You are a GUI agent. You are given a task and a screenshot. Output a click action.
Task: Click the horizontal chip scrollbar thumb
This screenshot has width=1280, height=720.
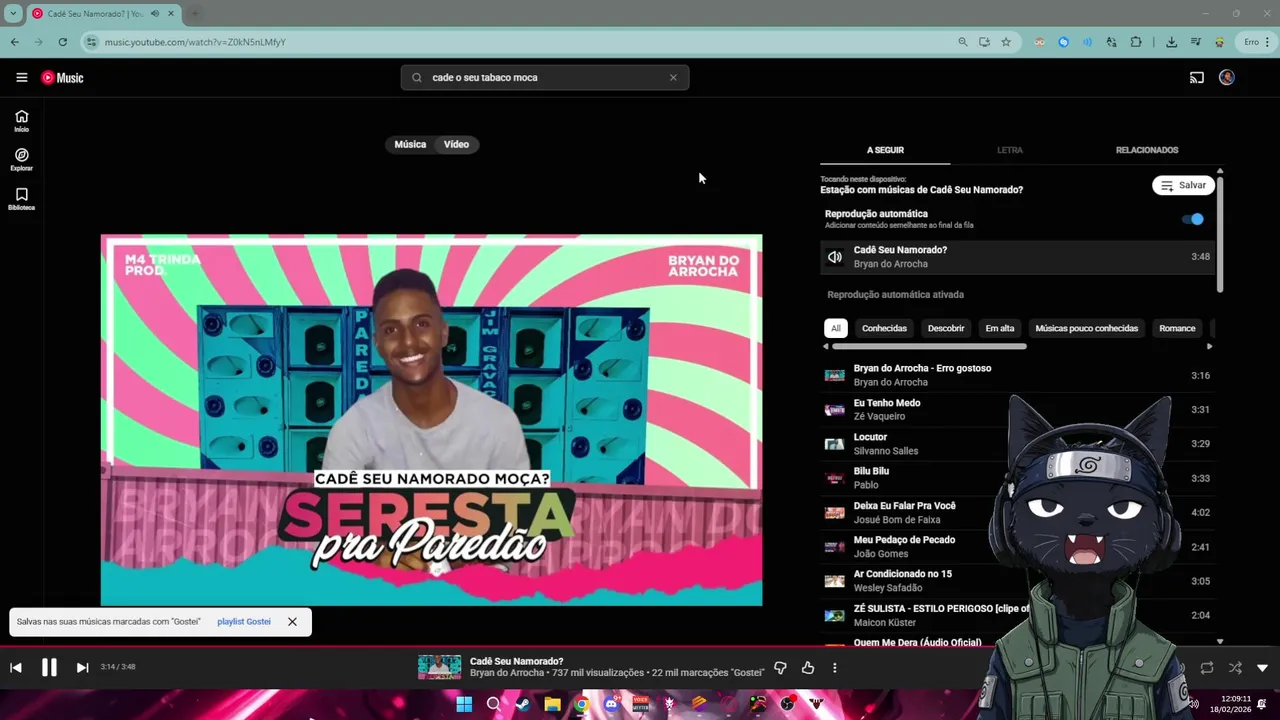click(x=929, y=346)
